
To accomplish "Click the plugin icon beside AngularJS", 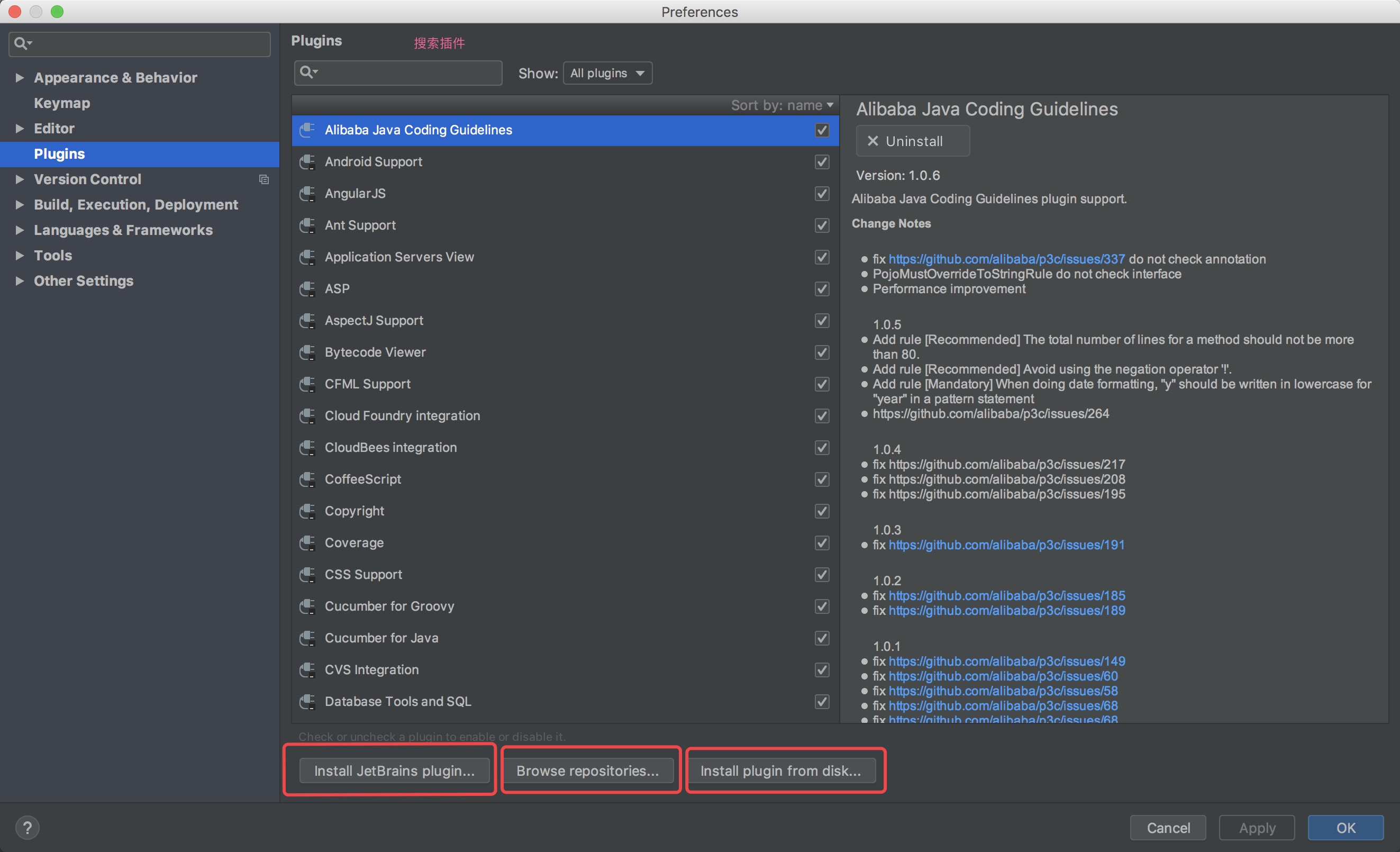I will point(307,194).
